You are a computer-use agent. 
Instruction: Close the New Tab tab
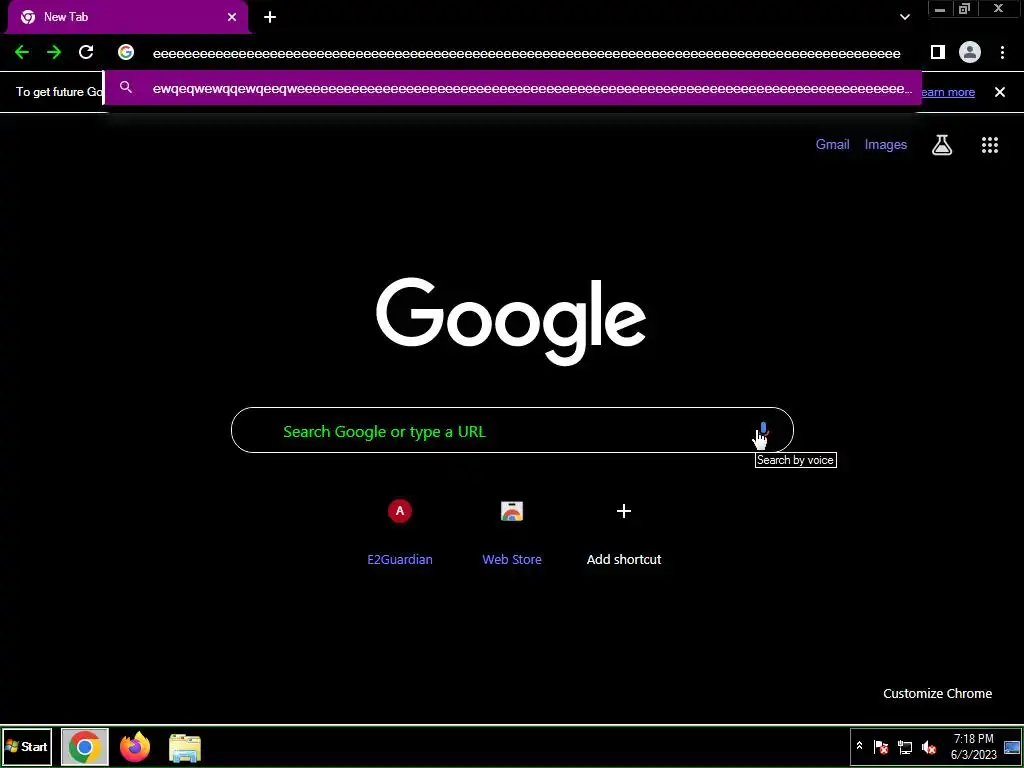[232, 17]
